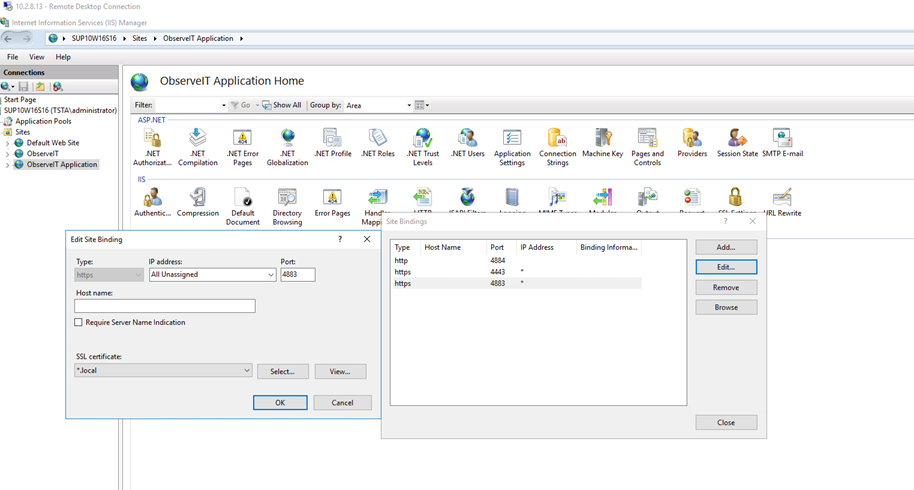Screen dimensions: 914x490
Task: Open the .NET Globalization icon
Action: click(x=287, y=139)
